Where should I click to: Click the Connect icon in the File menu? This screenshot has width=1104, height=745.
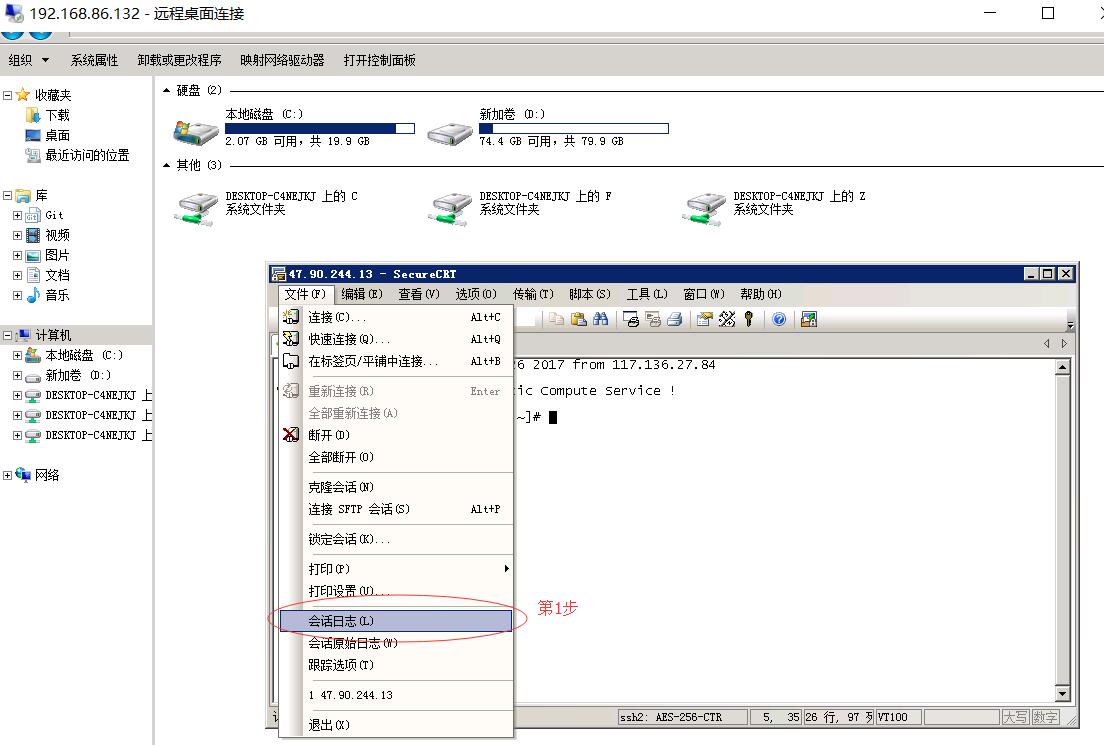291,317
